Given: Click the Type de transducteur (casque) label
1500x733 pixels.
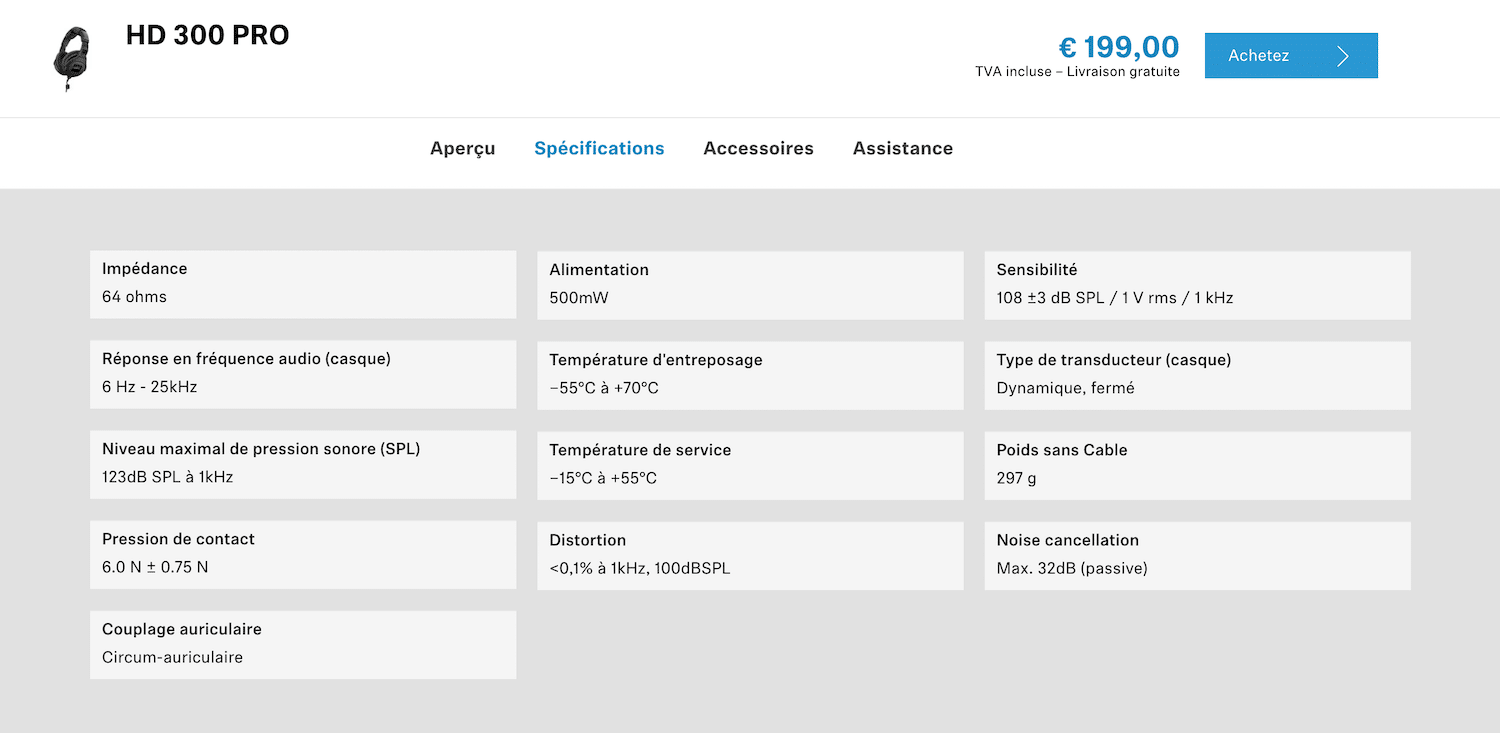Looking at the screenshot, I should coord(1114,360).
